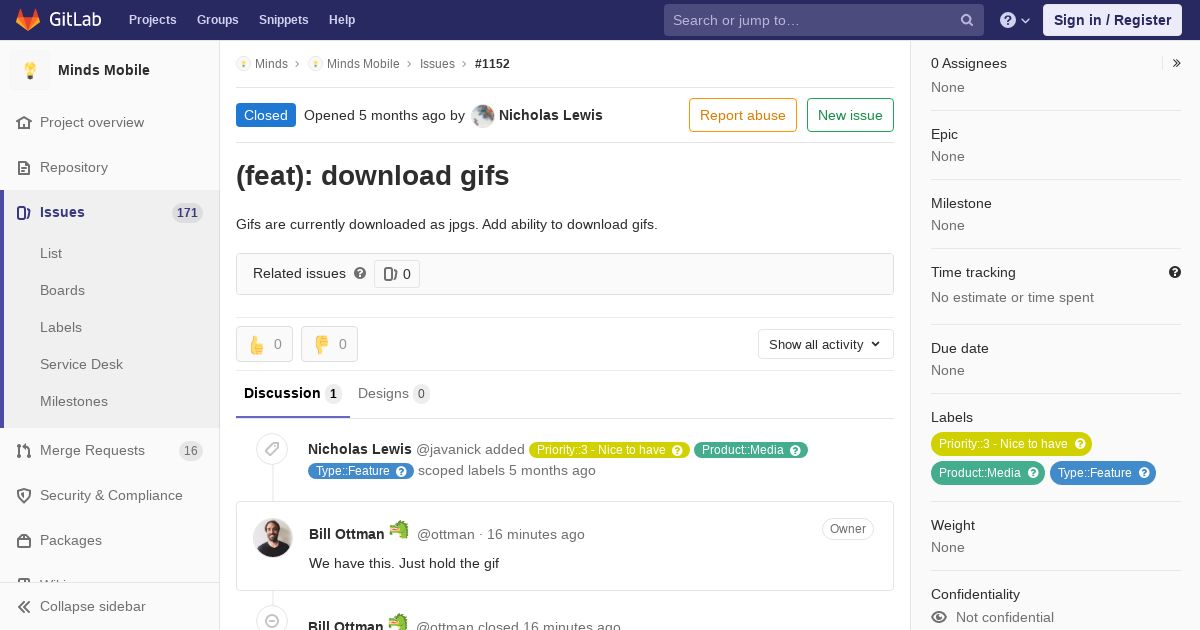The width and height of the screenshot is (1200, 630).
Task: Click the Merge Requests icon
Action: point(24,450)
